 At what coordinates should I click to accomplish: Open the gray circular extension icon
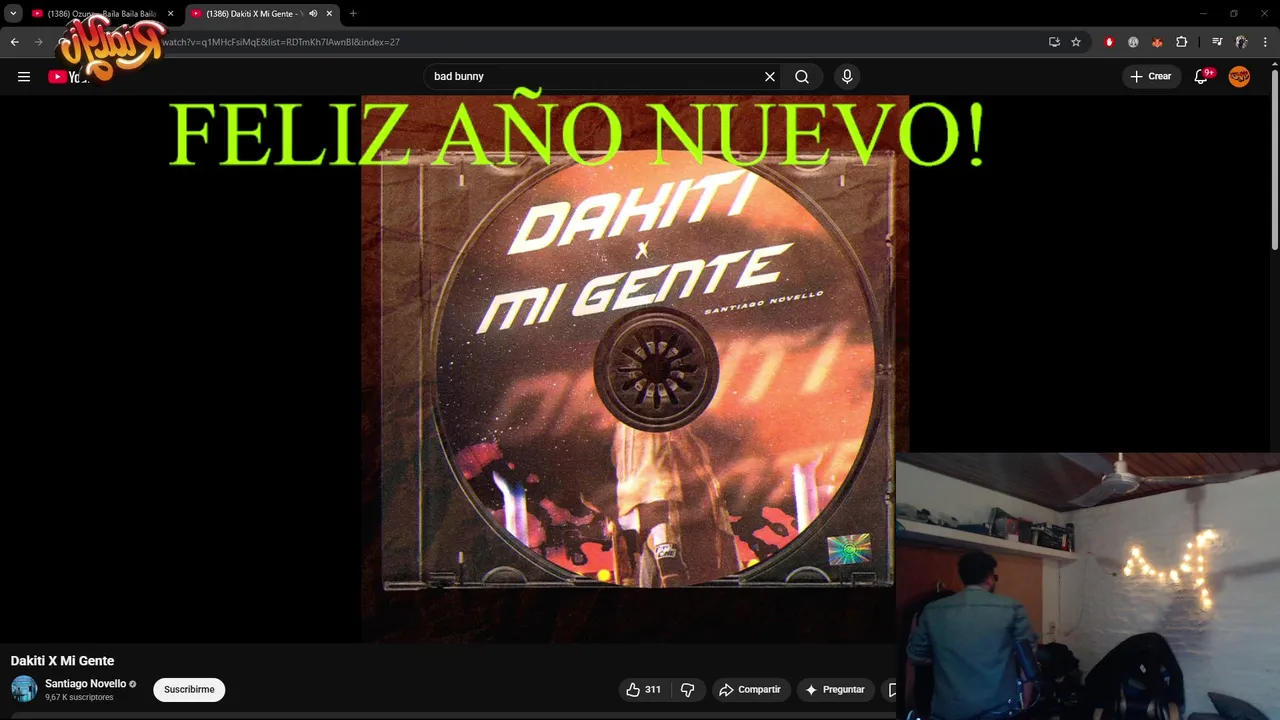pos(1133,42)
